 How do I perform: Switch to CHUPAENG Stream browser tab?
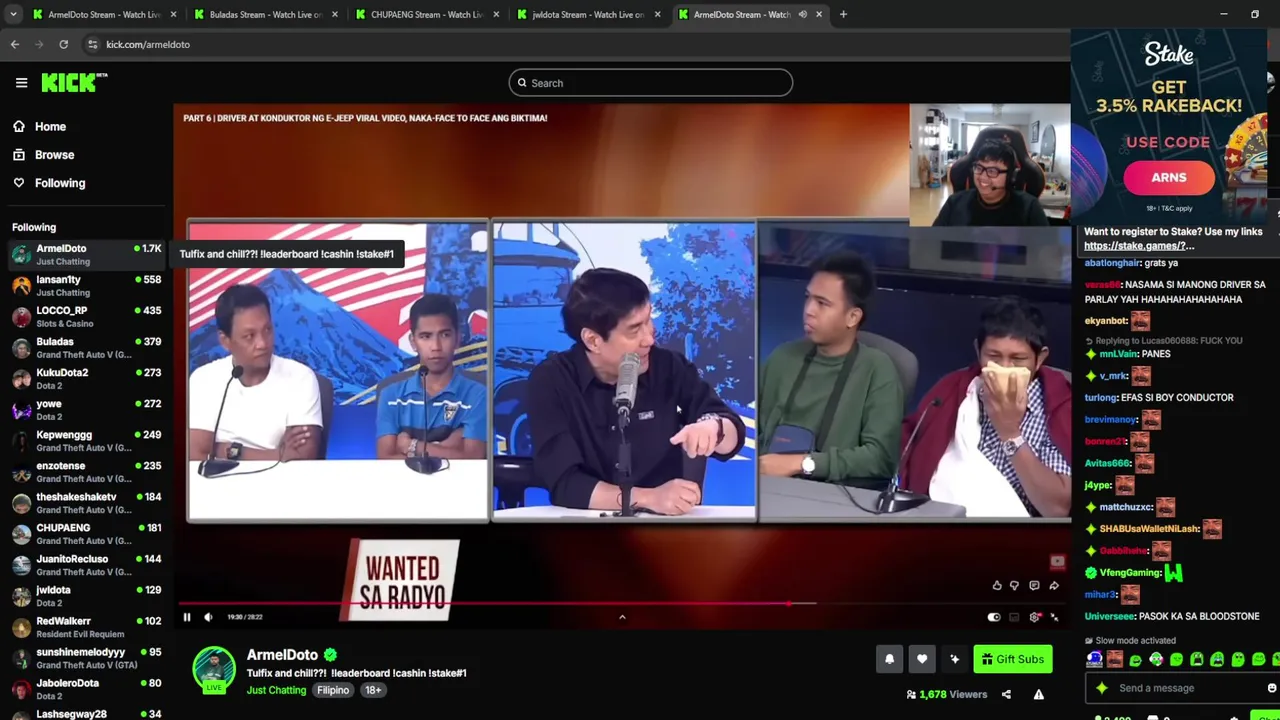click(x=427, y=15)
